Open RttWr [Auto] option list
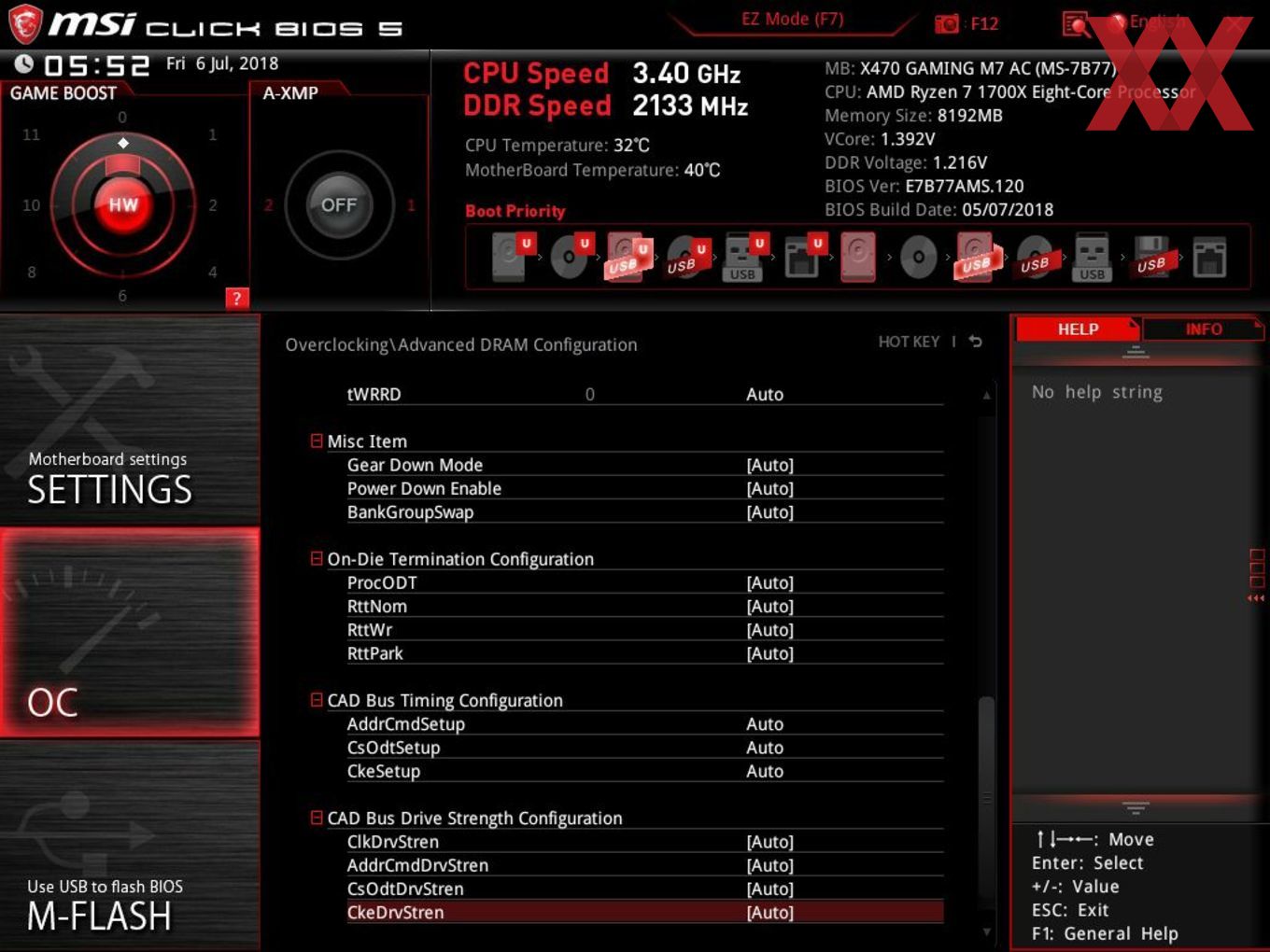The width and height of the screenshot is (1270, 952). tap(769, 630)
